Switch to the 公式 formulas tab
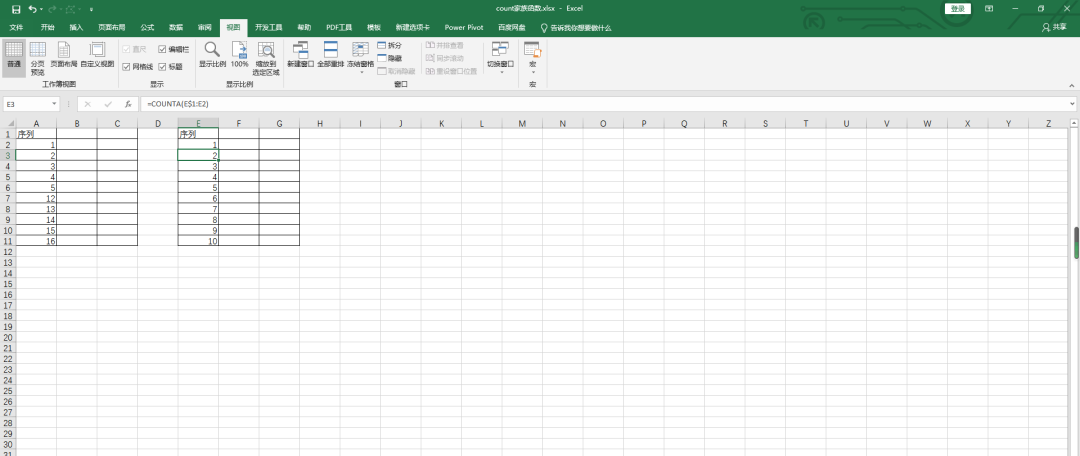The image size is (1080, 456). [x=147, y=28]
